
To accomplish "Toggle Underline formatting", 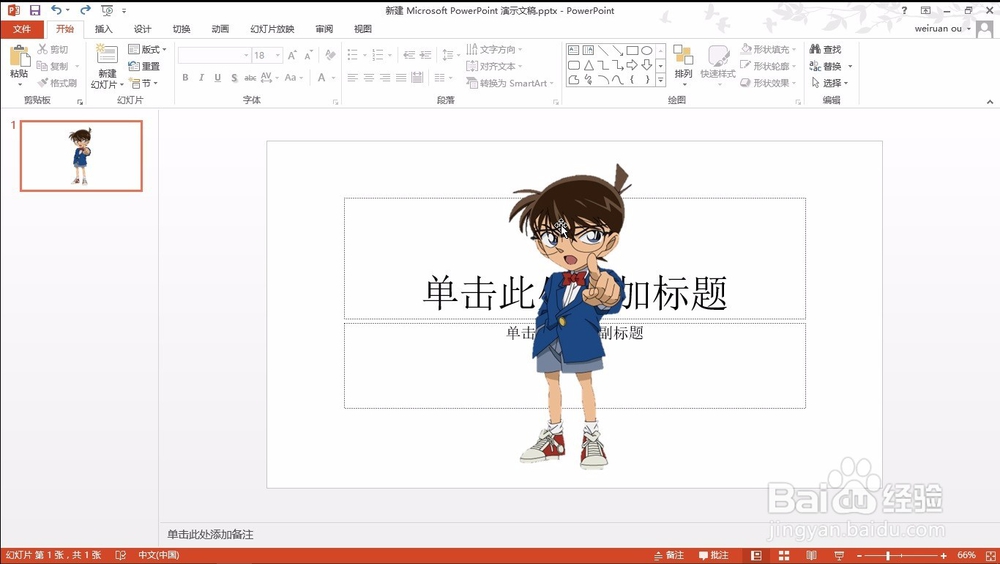I will click(217, 78).
